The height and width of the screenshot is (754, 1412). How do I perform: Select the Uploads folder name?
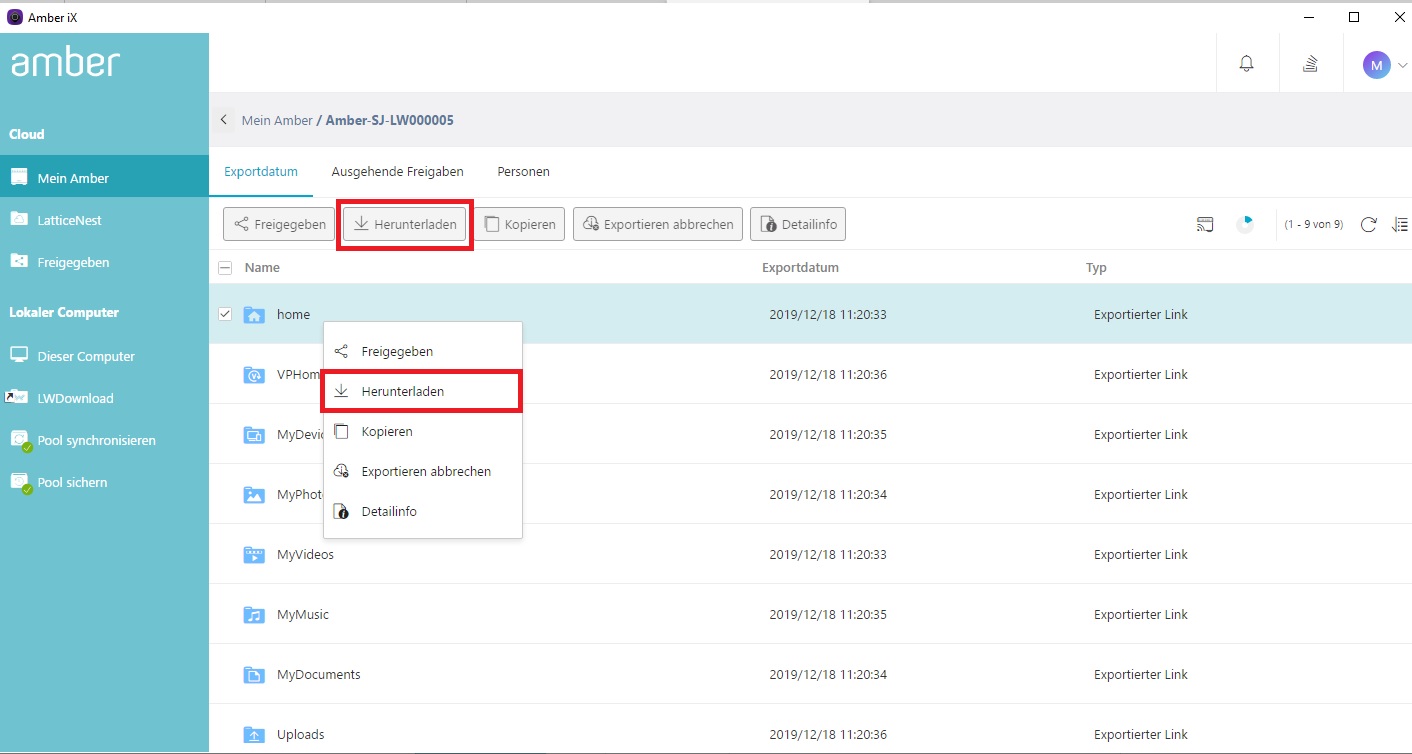(x=300, y=734)
